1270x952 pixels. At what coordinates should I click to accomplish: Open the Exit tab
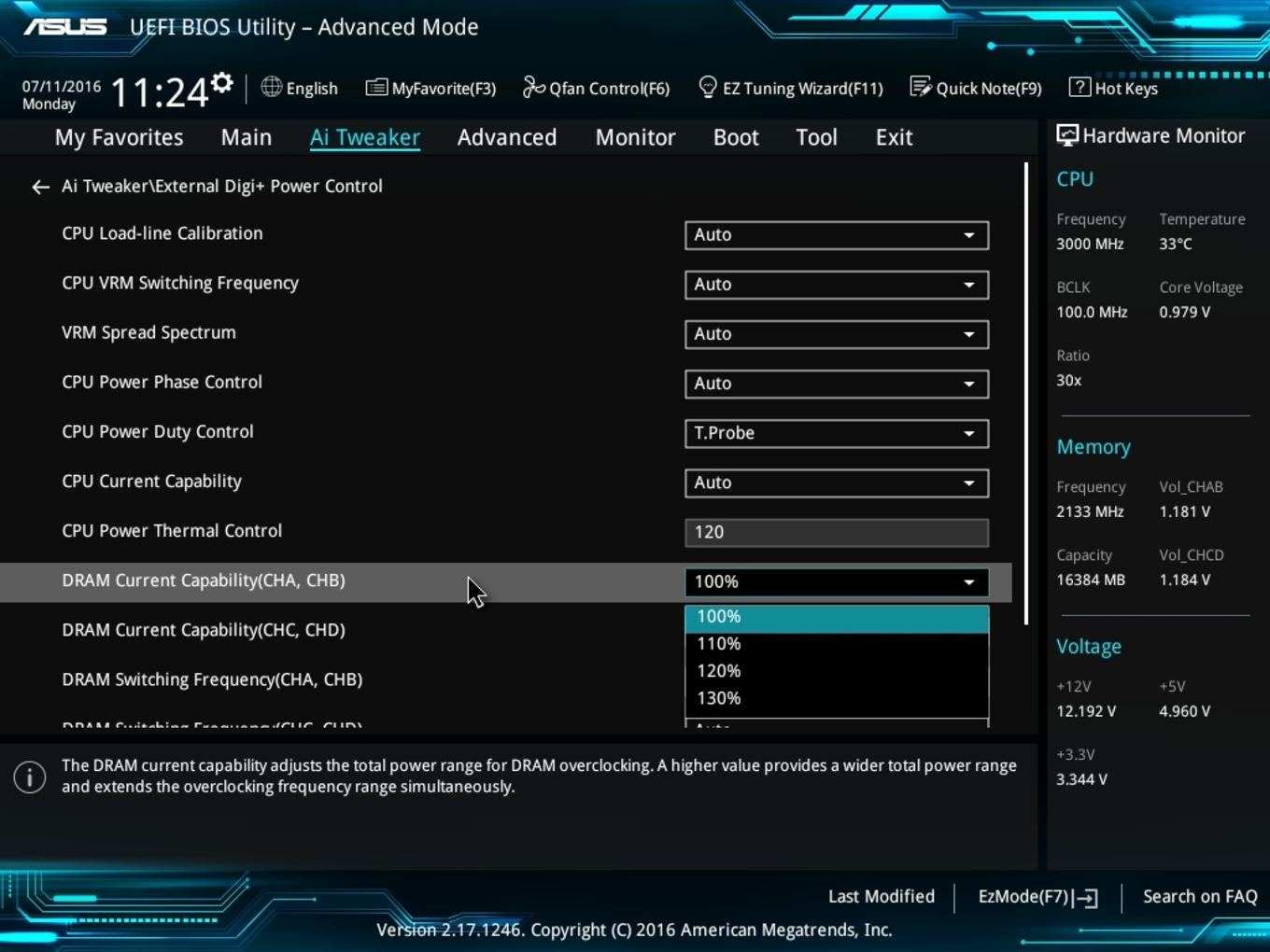[894, 137]
